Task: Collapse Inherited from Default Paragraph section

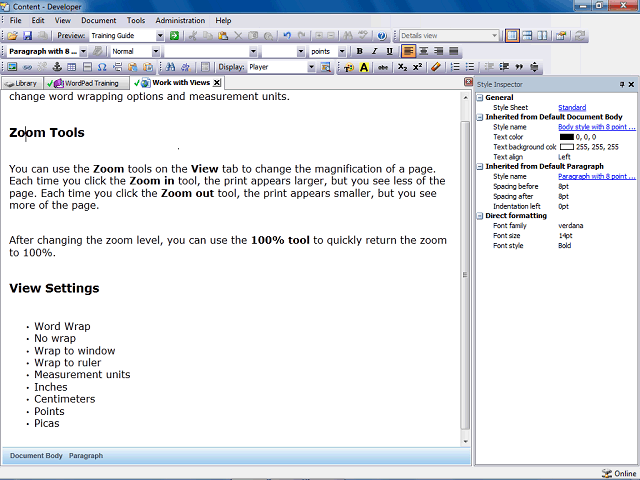Action: tap(480, 167)
